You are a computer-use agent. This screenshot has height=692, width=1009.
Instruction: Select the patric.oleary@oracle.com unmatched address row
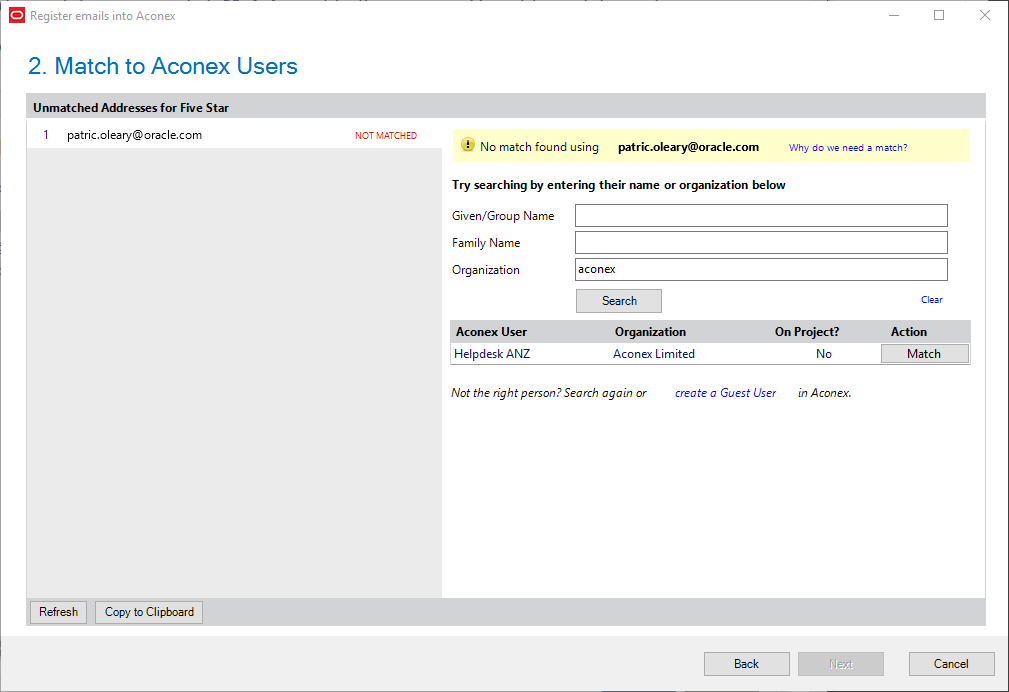coord(234,135)
